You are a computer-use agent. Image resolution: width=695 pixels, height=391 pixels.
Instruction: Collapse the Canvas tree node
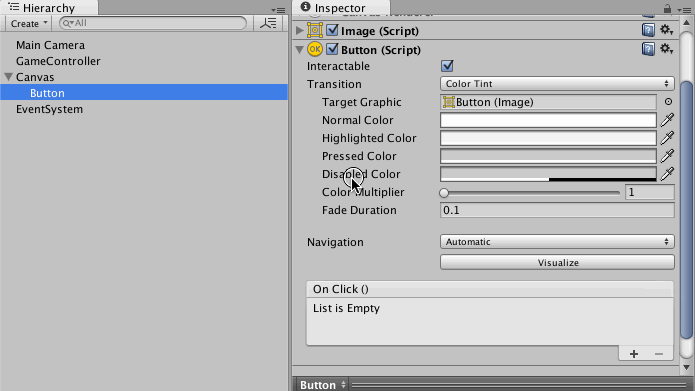tap(8, 77)
